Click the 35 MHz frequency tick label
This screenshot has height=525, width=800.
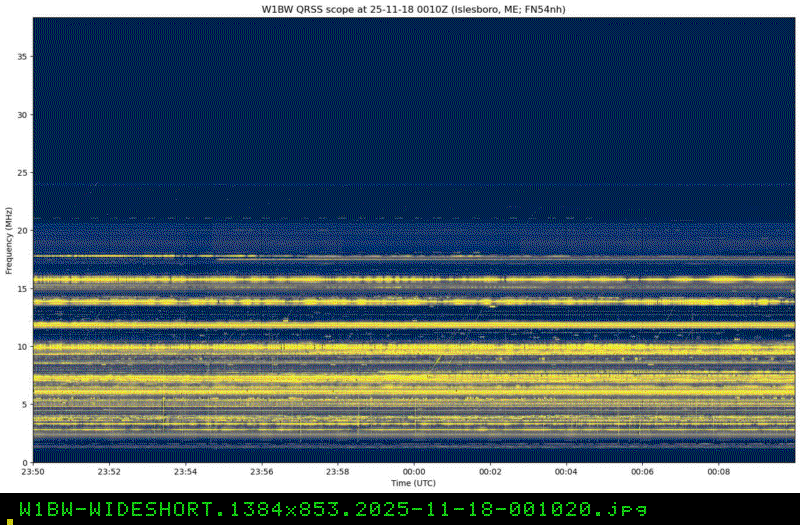point(22,57)
